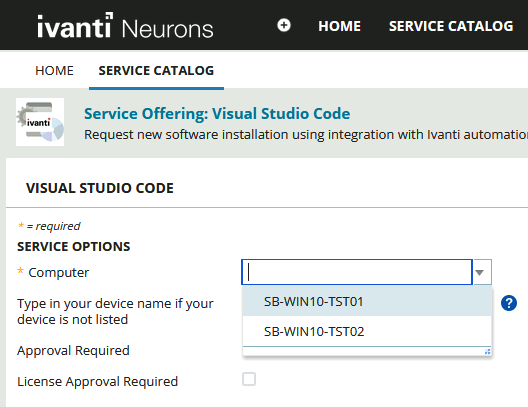
Task: Switch to the HOME tab below header
Action: click(x=54, y=71)
